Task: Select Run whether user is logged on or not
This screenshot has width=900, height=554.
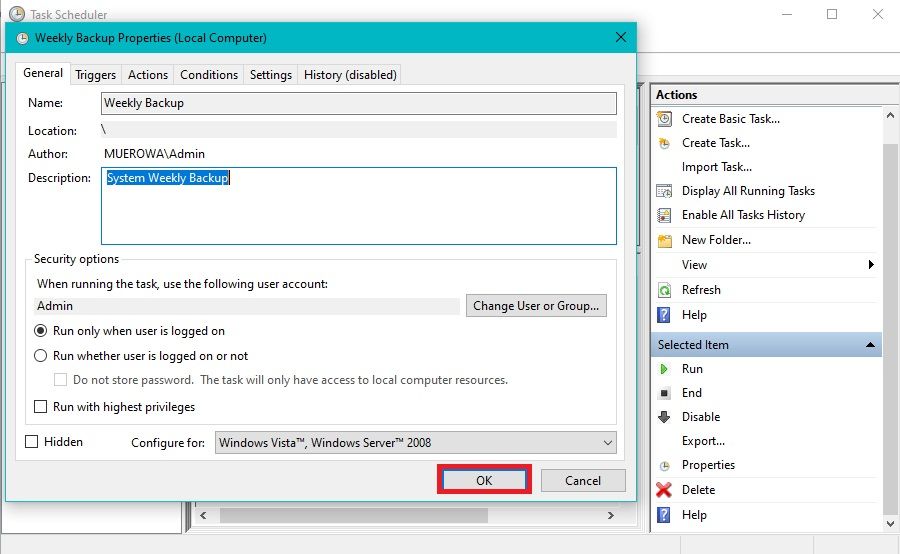Action: tap(41, 356)
